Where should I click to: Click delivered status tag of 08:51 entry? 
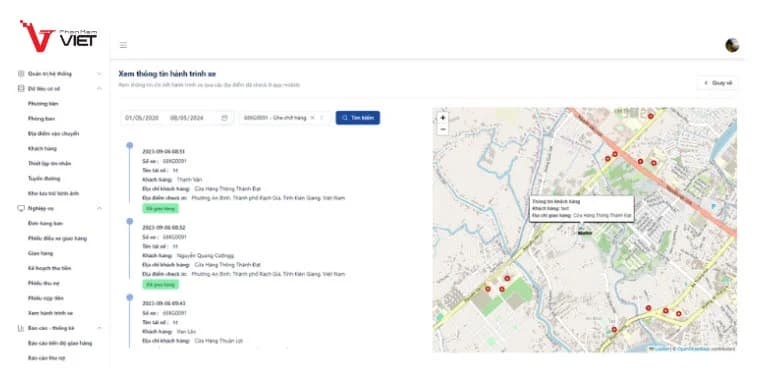click(x=161, y=208)
